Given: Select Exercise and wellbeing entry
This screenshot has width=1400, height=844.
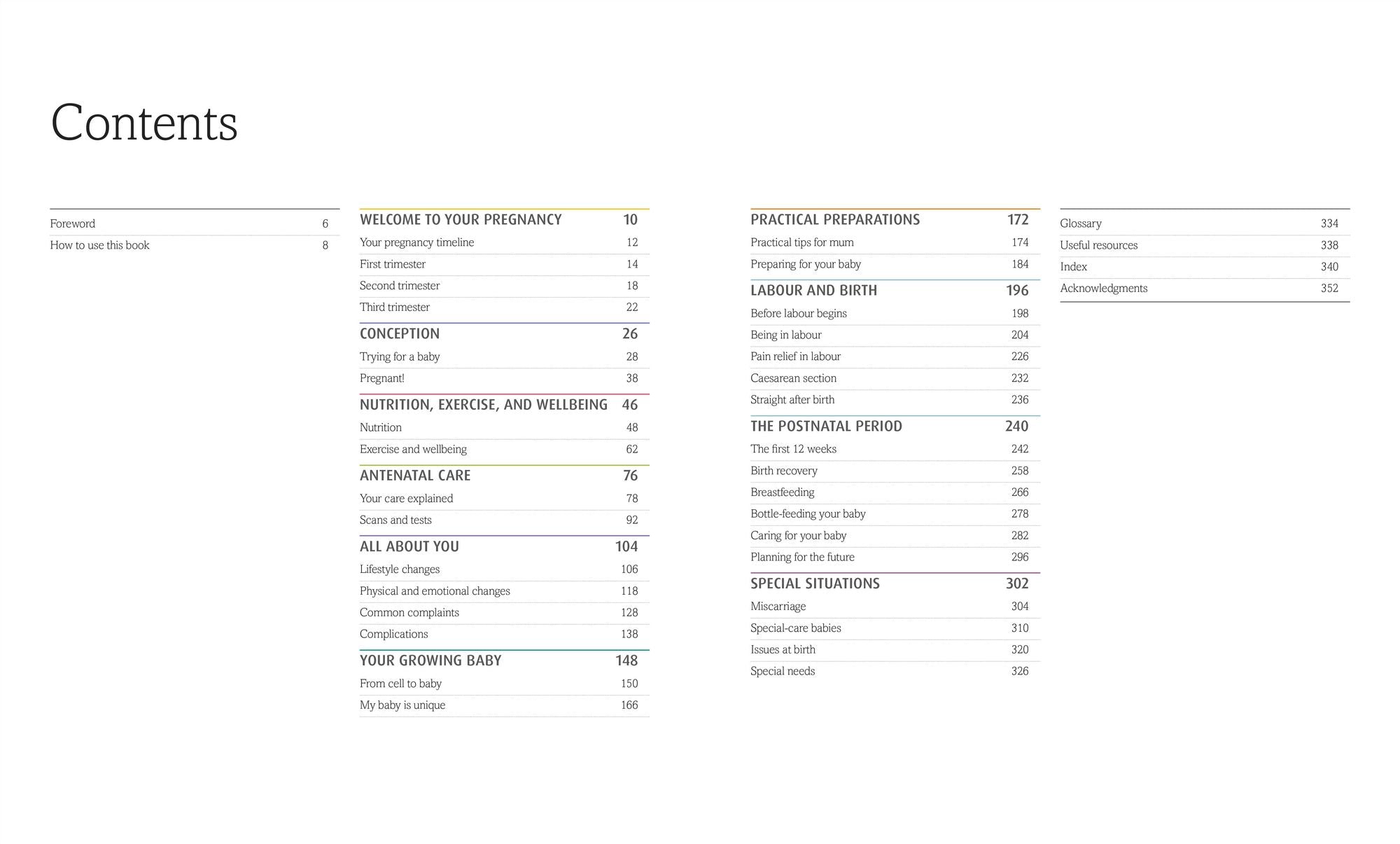Looking at the screenshot, I should [x=413, y=449].
